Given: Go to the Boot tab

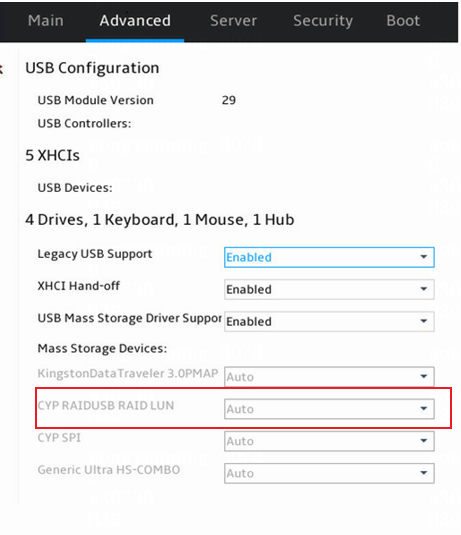Looking at the screenshot, I should click(403, 21).
